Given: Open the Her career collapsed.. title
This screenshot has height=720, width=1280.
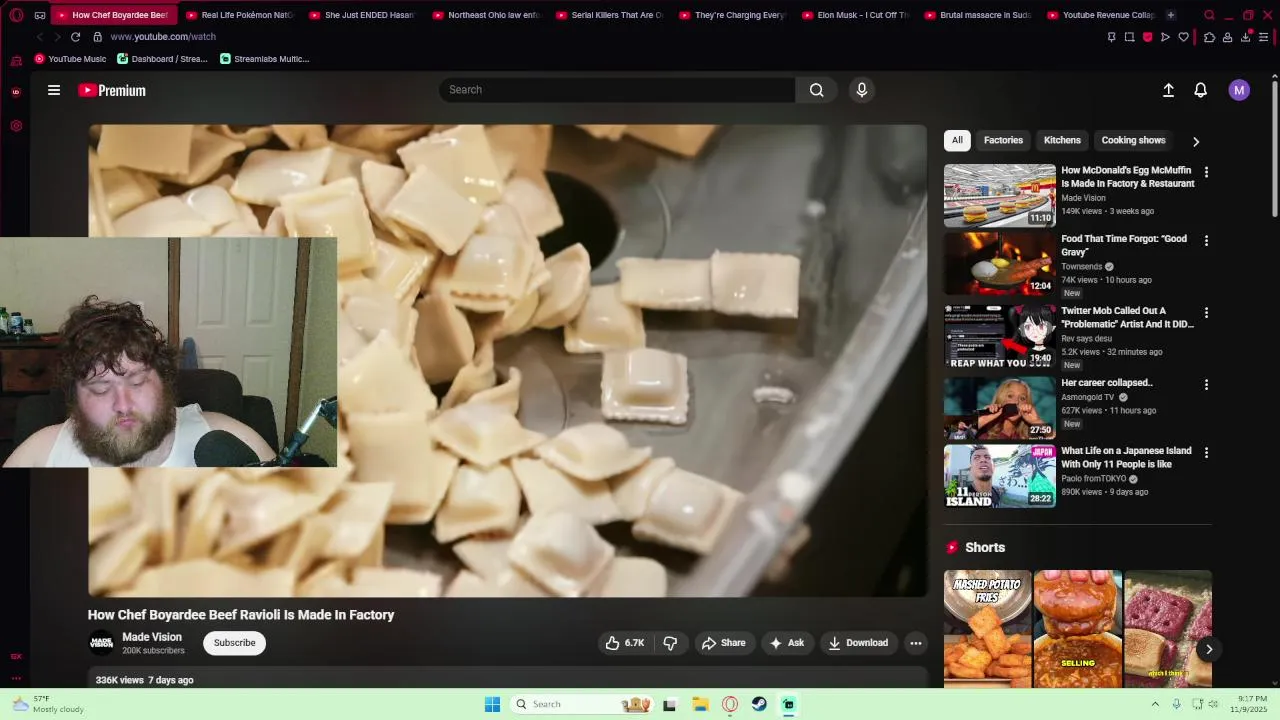Looking at the screenshot, I should (x=1106, y=383).
